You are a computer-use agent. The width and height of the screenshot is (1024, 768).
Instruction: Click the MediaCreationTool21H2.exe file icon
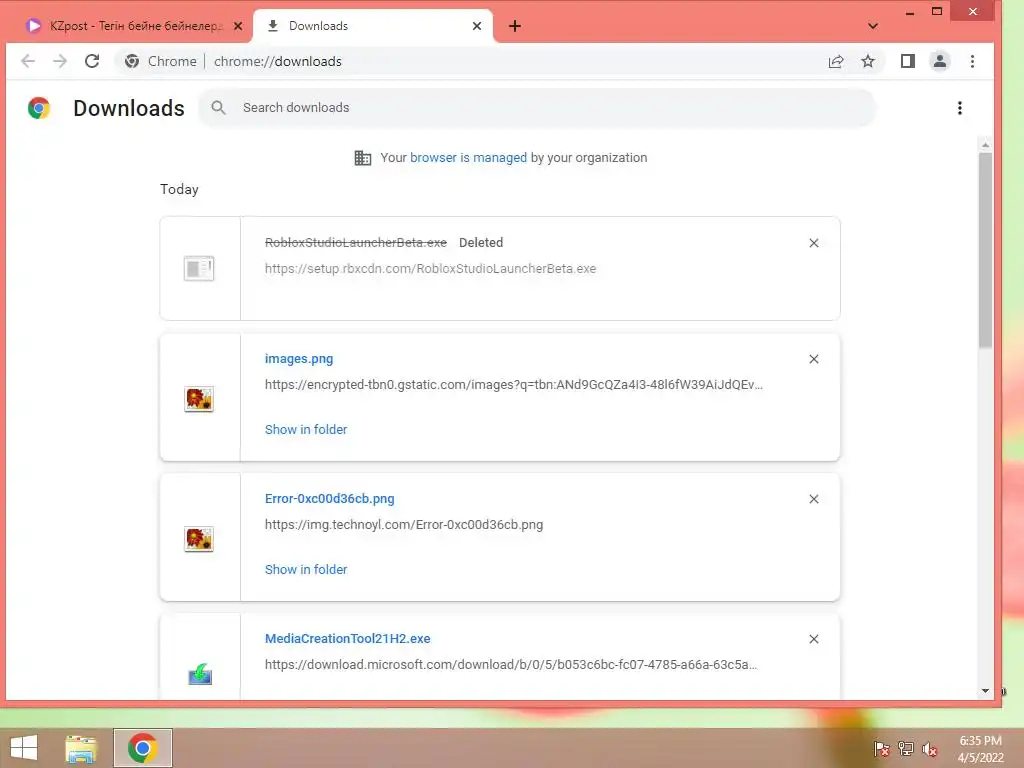point(200,674)
